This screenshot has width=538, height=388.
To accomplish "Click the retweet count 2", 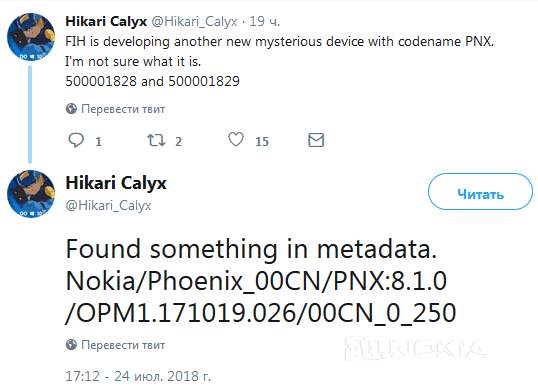I will (x=178, y=141).
